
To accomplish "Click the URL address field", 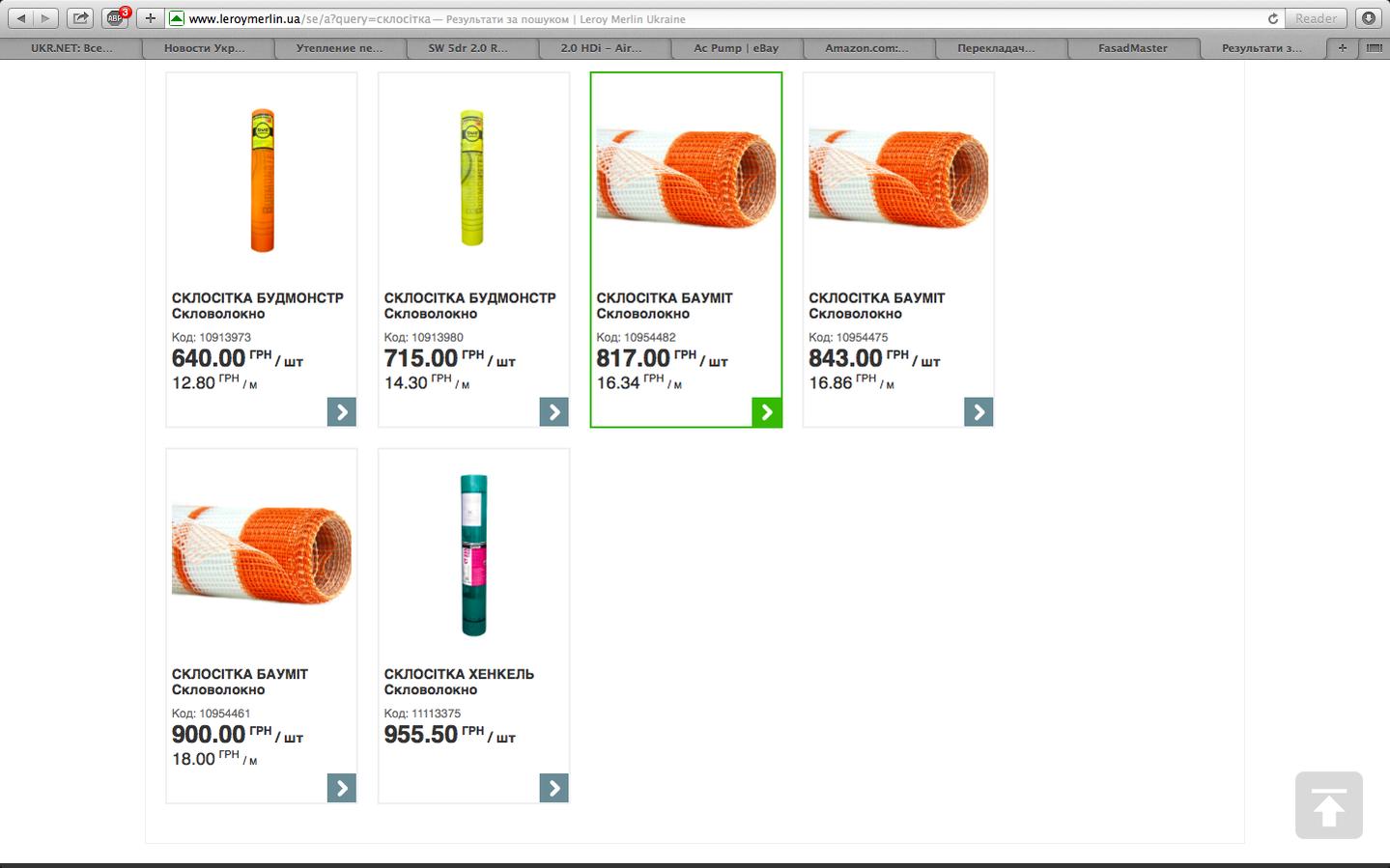I will [715, 18].
